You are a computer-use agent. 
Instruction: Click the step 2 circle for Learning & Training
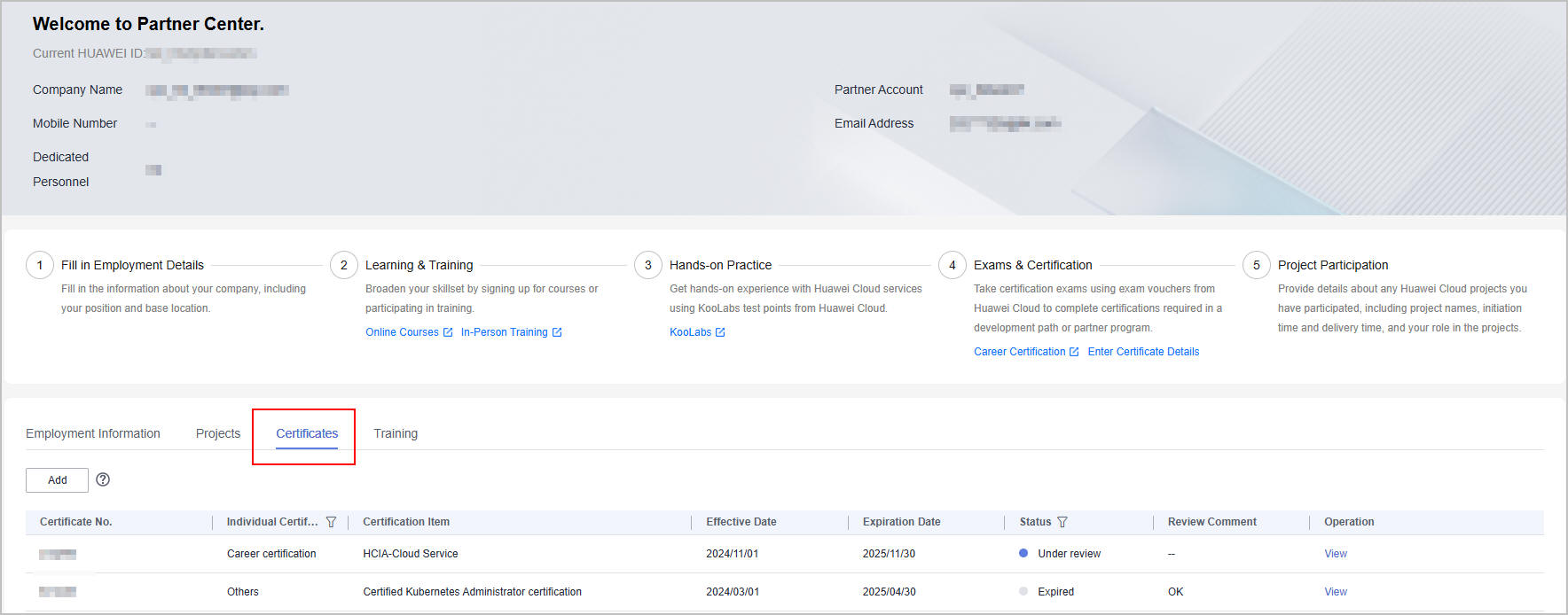(344, 265)
